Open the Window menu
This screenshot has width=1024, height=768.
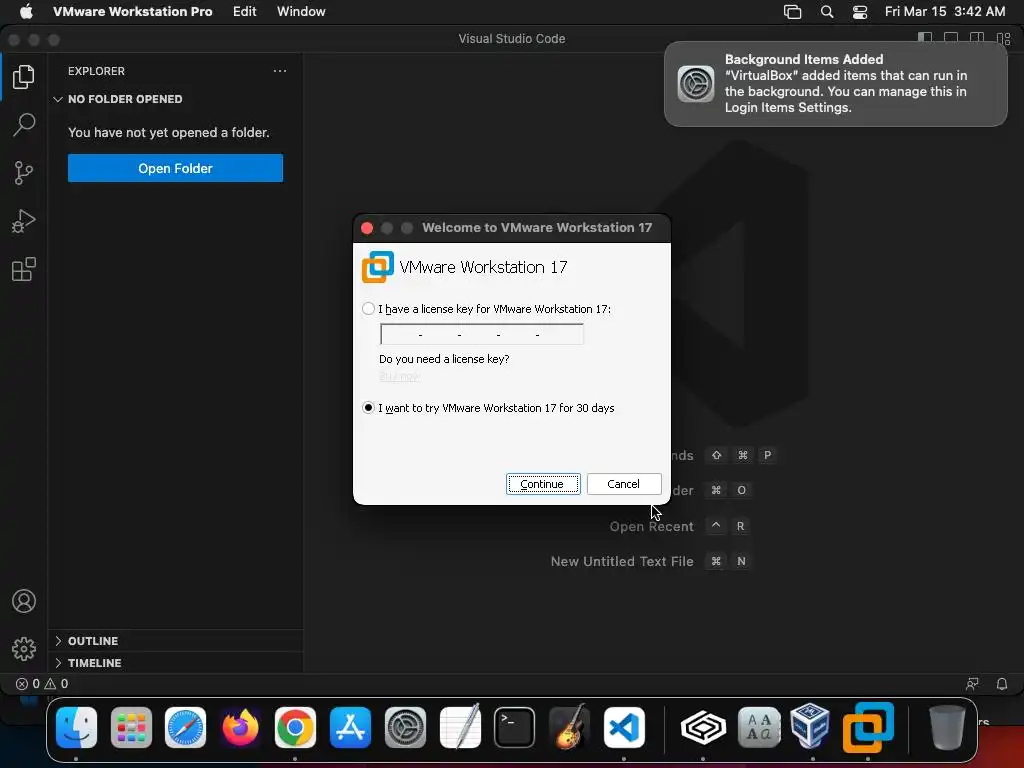301,11
